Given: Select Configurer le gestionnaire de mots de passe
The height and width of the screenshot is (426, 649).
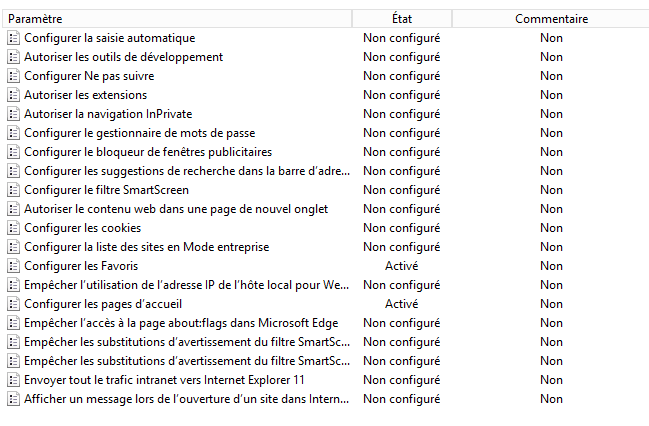Looking at the screenshot, I should [140, 133].
